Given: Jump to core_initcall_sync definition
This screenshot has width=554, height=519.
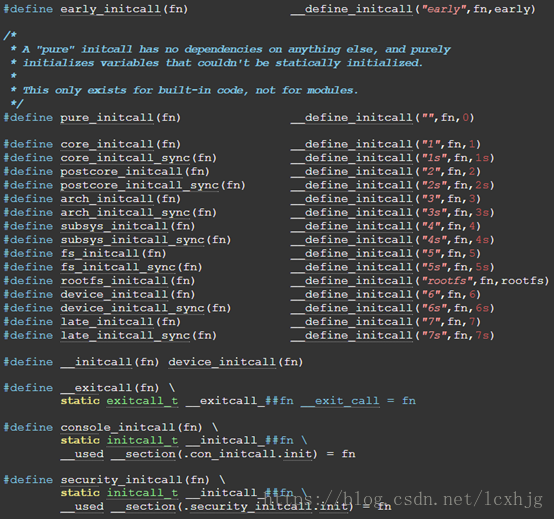Looking at the screenshot, I should [x=125, y=158].
